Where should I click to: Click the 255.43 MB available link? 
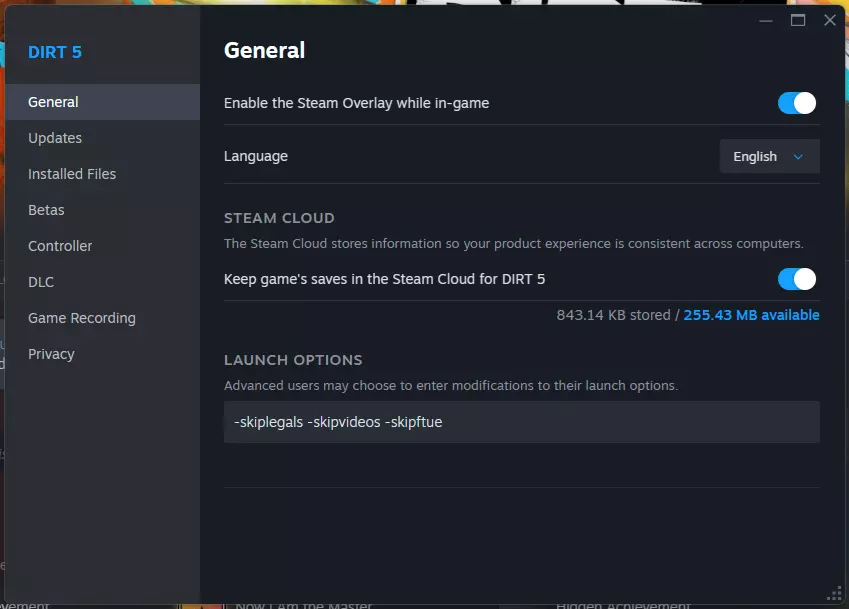coord(751,315)
